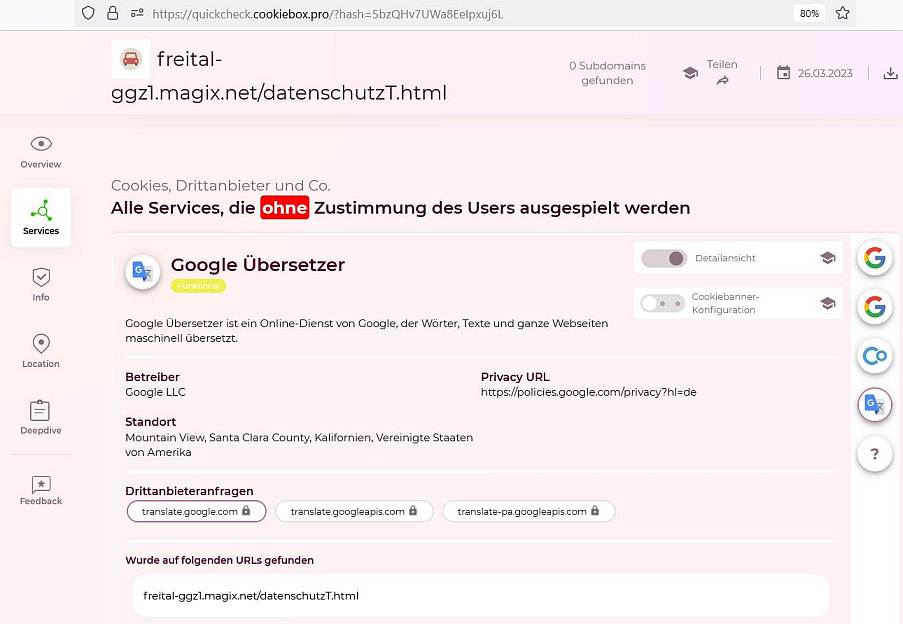903x624 pixels.
Task: Click the '0 Subdomains gefunden' text
Action: pyautogui.click(x=607, y=73)
